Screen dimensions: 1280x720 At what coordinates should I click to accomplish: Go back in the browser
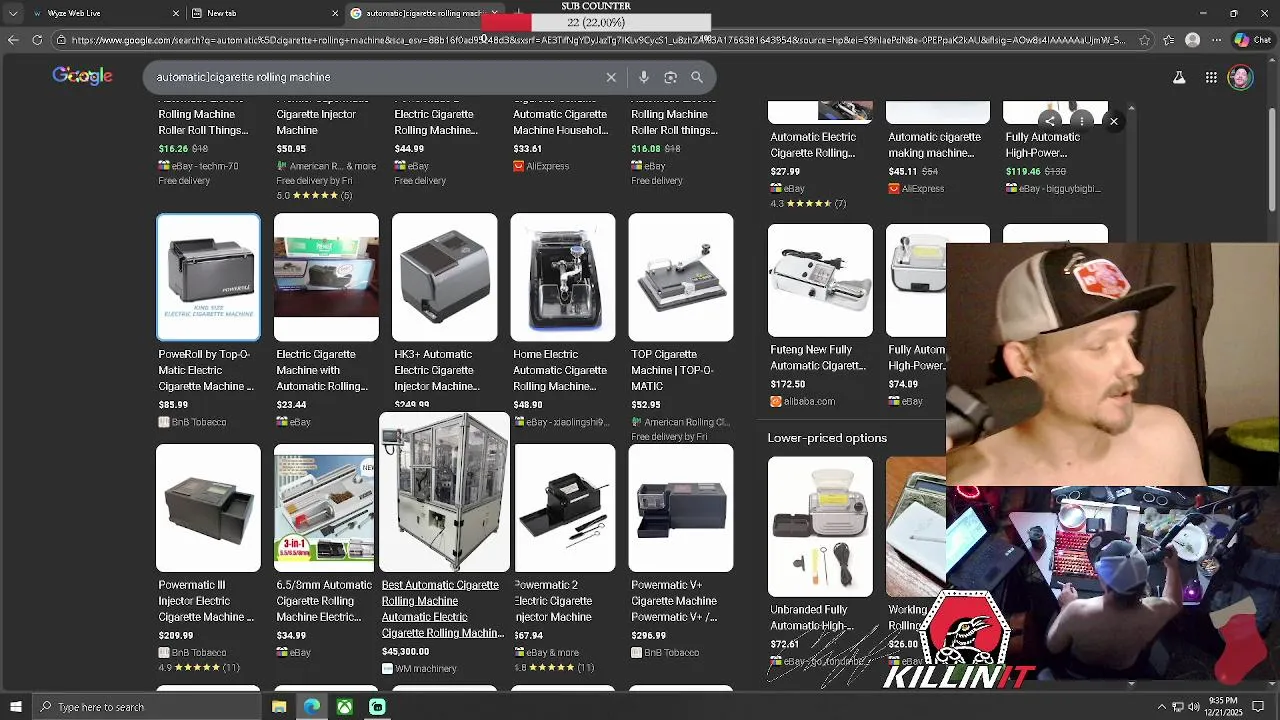(13, 40)
